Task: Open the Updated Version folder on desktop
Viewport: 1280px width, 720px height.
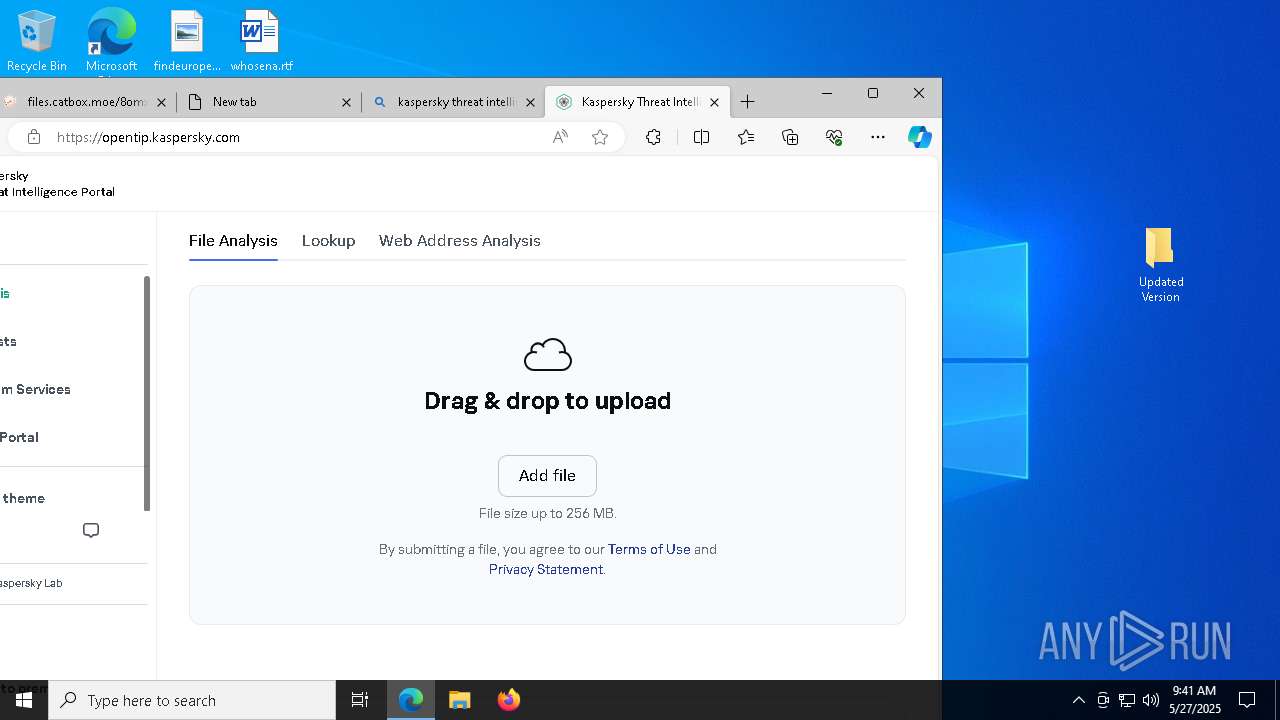Action: tap(1160, 265)
